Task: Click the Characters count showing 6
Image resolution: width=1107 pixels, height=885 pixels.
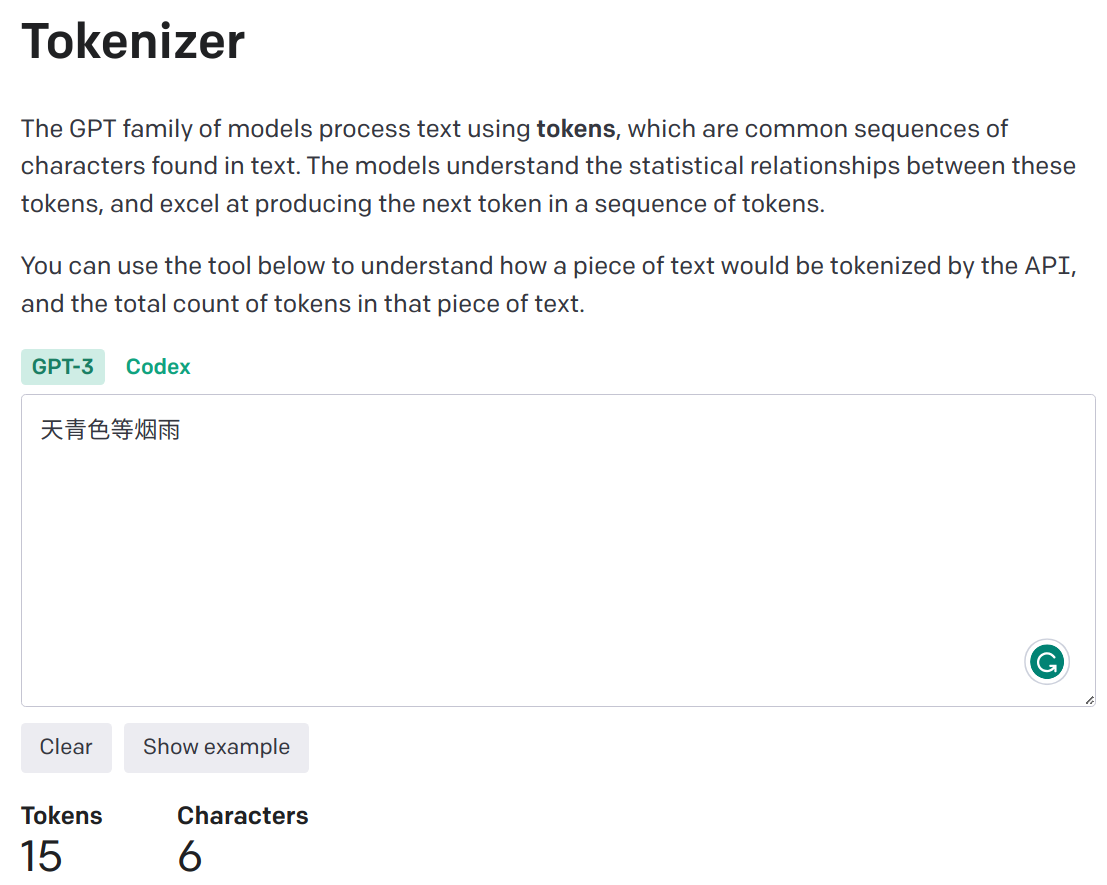Action: coord(190,857)
